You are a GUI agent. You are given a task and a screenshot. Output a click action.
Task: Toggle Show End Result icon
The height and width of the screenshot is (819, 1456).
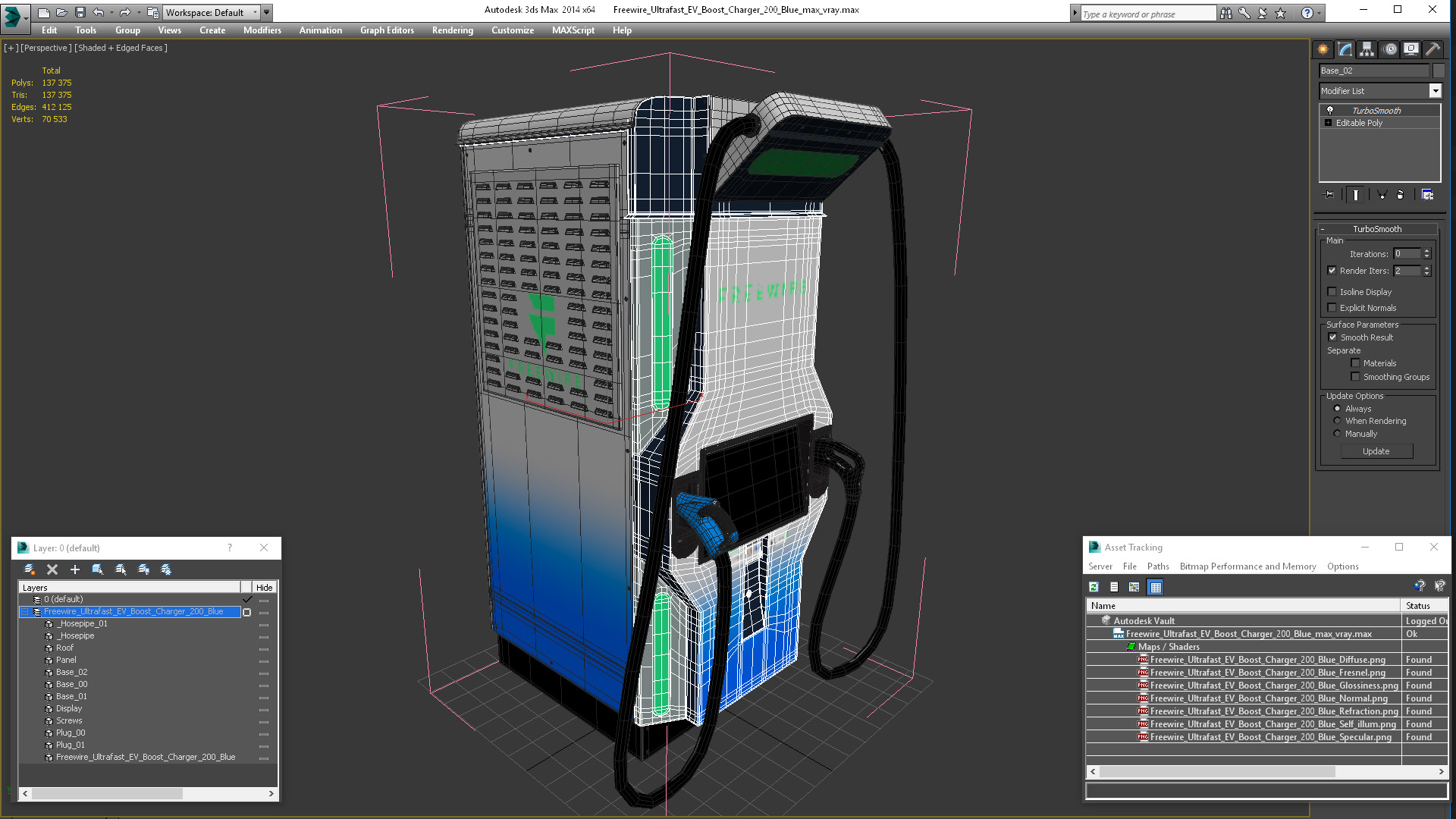click(x=1355, y=195)
